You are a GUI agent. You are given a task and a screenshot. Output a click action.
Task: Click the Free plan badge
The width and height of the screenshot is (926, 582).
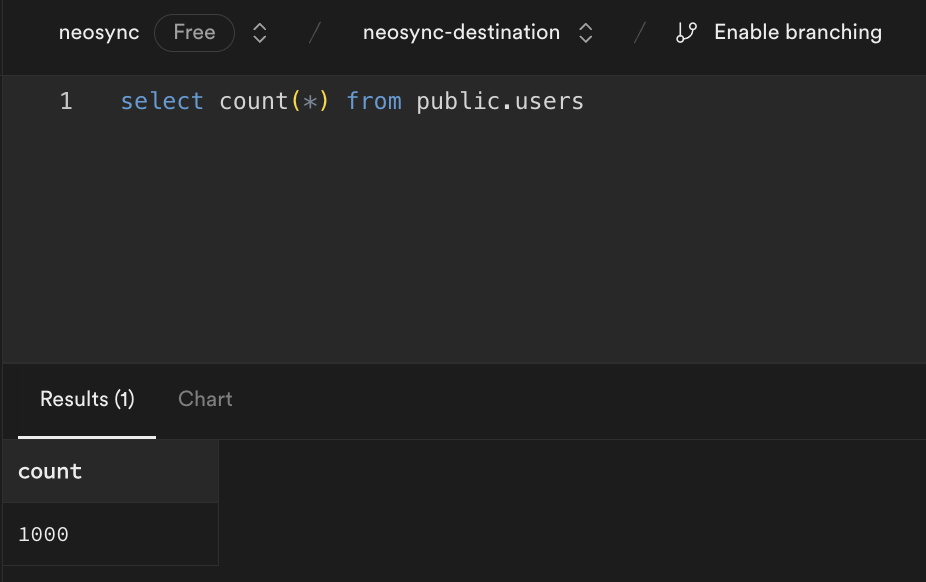pyautogui.click(x=194, y=32)
